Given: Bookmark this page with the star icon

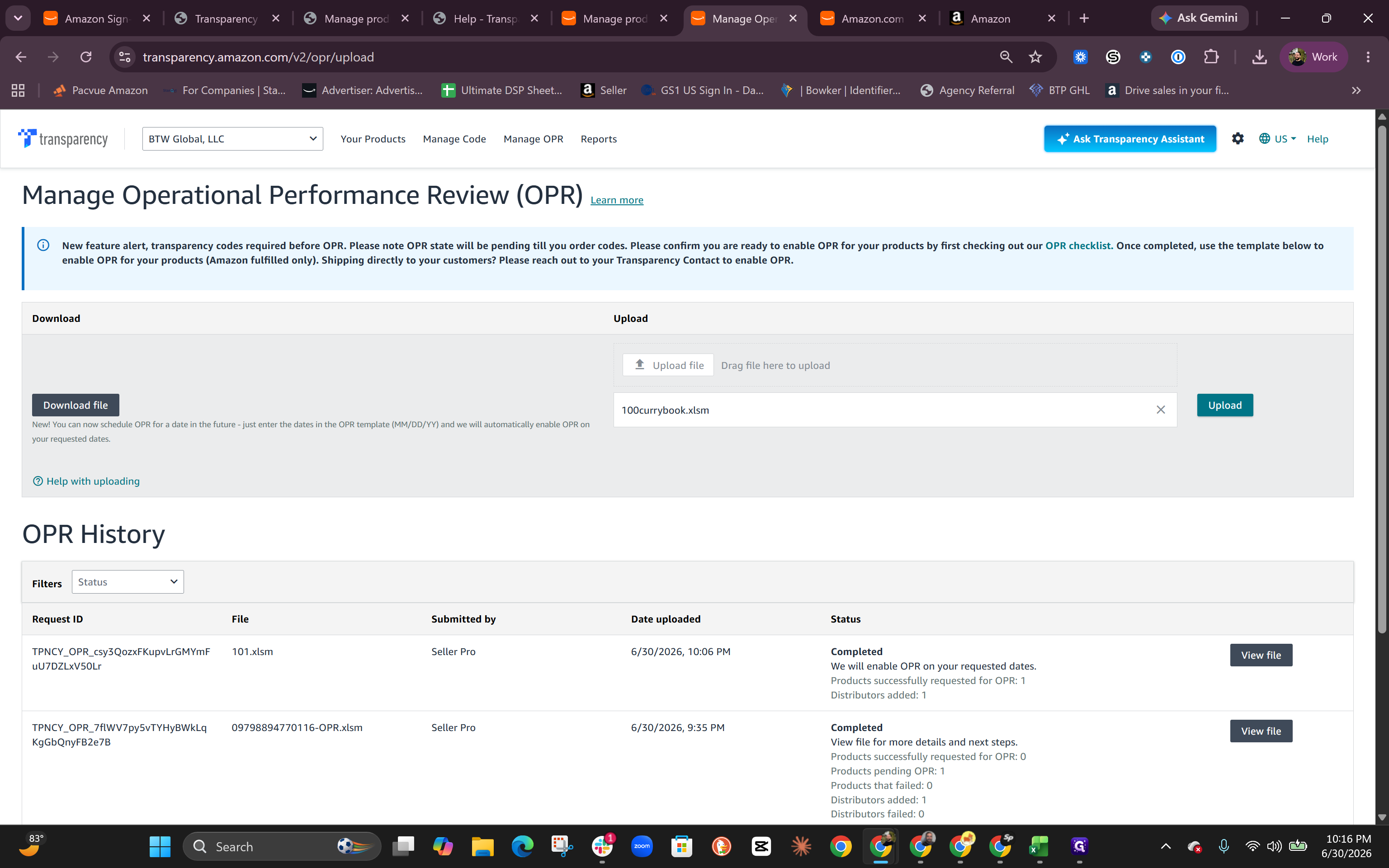Looking at the screenshot, I should 1035,57.
